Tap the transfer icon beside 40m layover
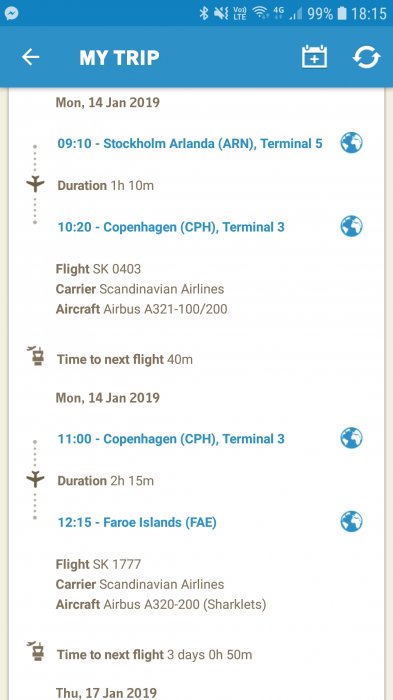This screenshot has height=700, width=393. (36, 356)
